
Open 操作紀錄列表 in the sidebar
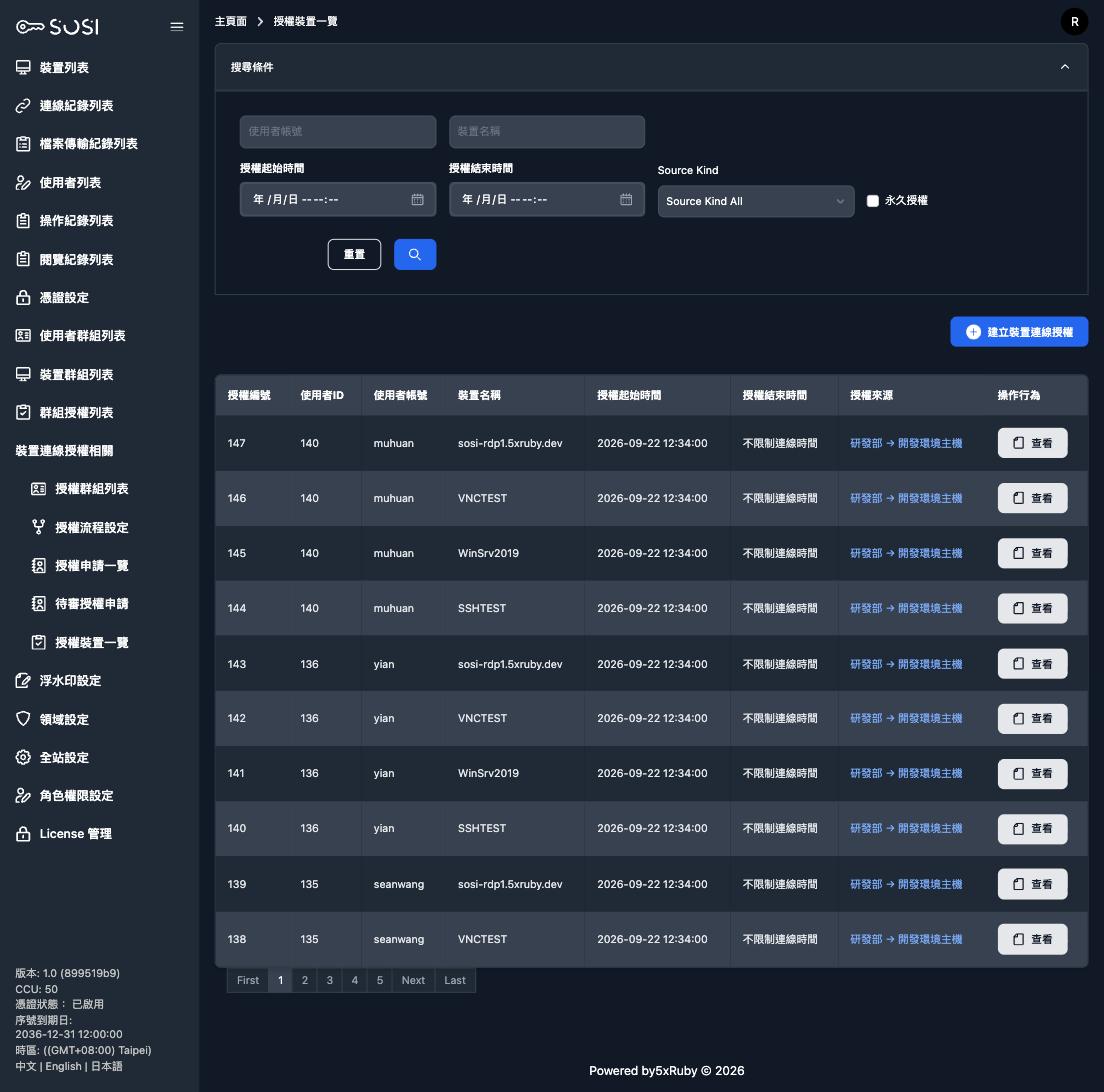(x=76, y=221)
